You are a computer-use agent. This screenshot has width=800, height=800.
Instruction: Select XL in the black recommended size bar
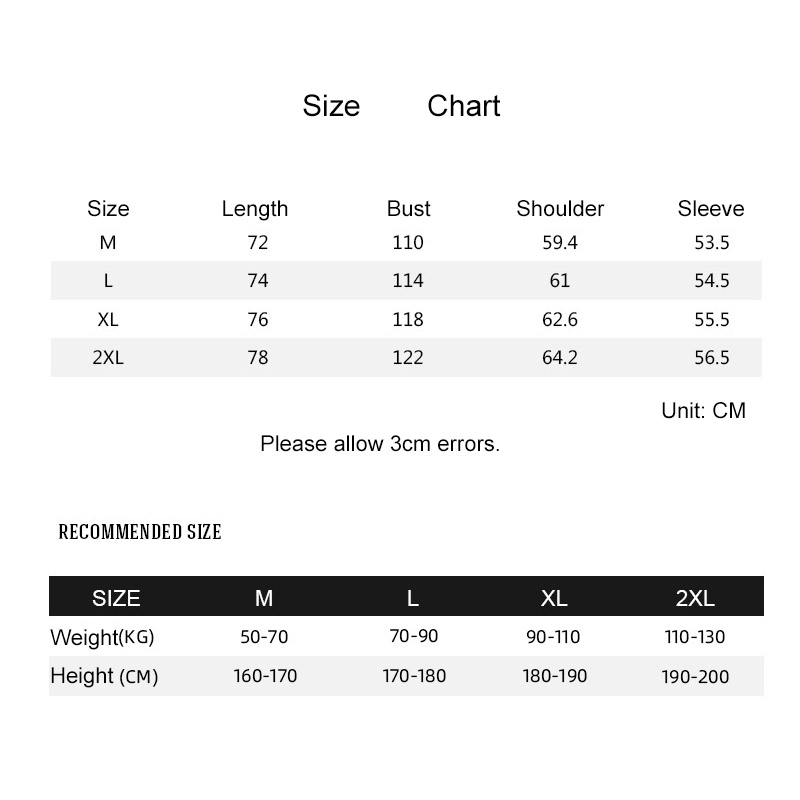click(x=554, y=598)
